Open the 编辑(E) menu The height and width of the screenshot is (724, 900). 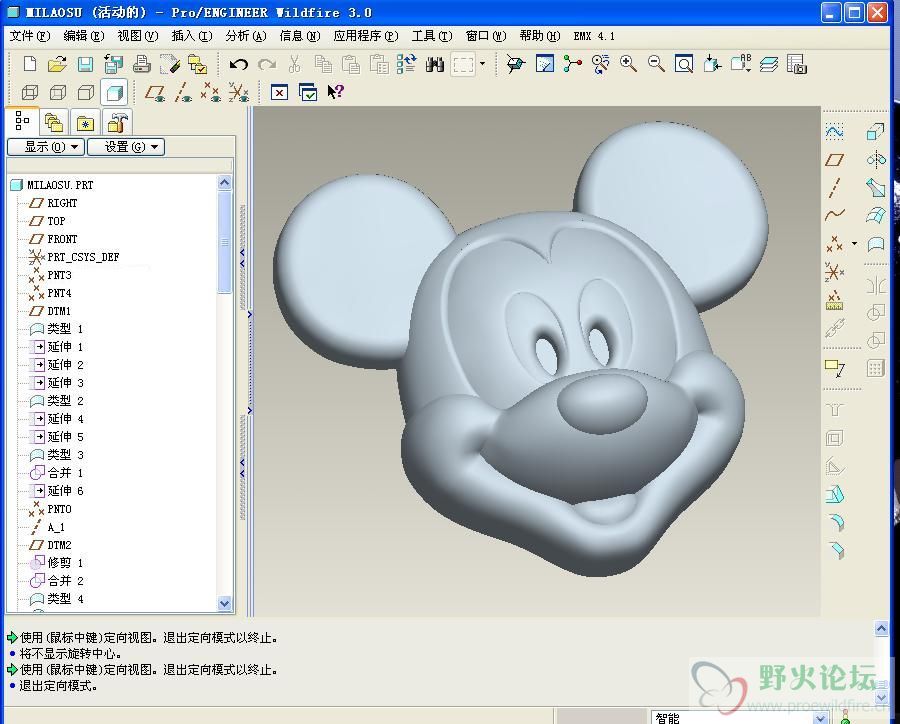pos(84,36)
